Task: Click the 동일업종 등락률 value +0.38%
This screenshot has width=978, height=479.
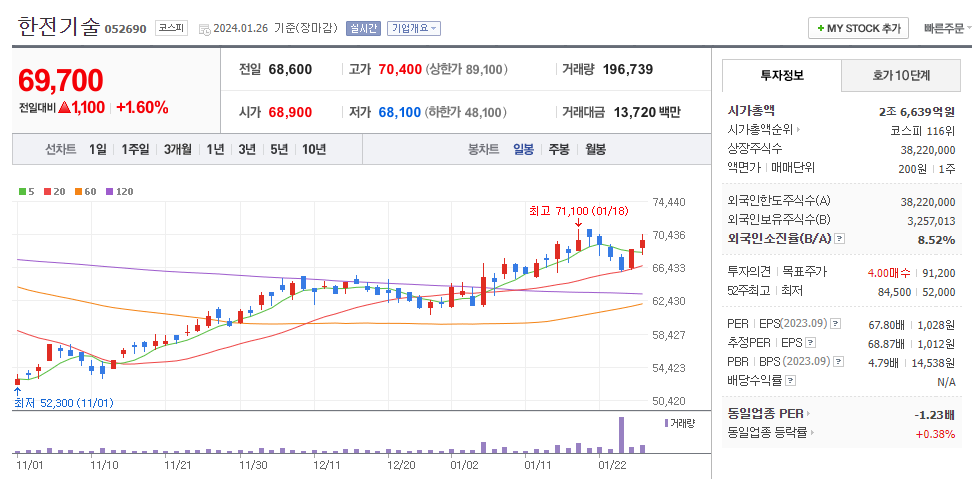Action: [x=936, y=433]
